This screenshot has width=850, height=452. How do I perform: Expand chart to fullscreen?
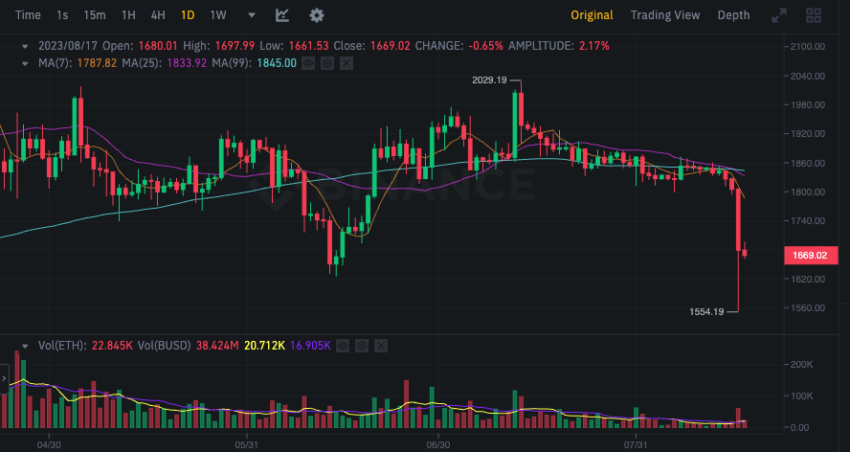(x=779, y=15)
